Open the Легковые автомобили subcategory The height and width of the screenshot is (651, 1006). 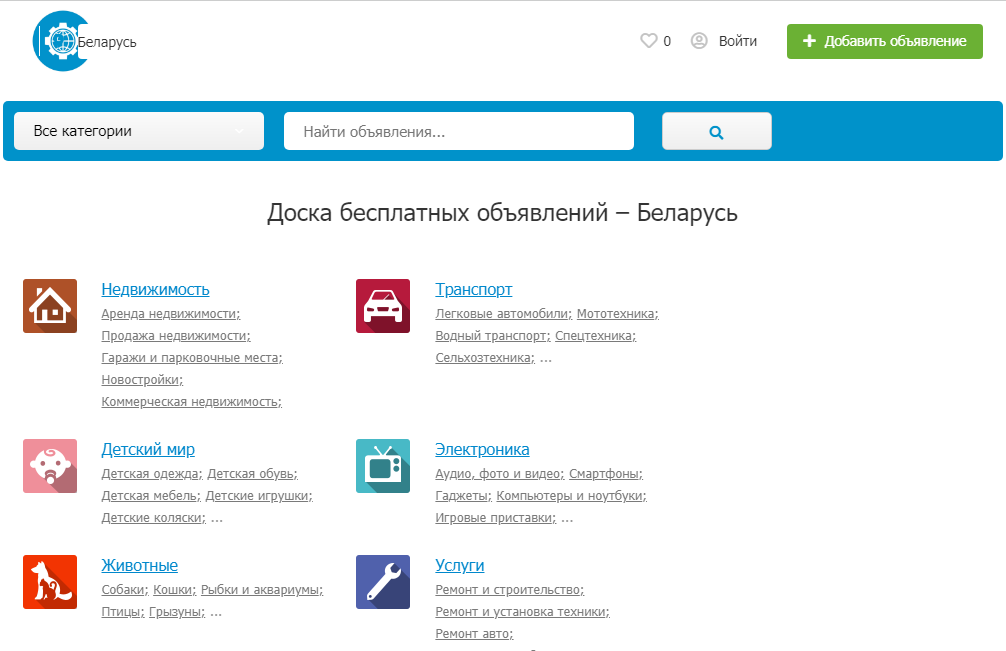(x=502, y=314)
